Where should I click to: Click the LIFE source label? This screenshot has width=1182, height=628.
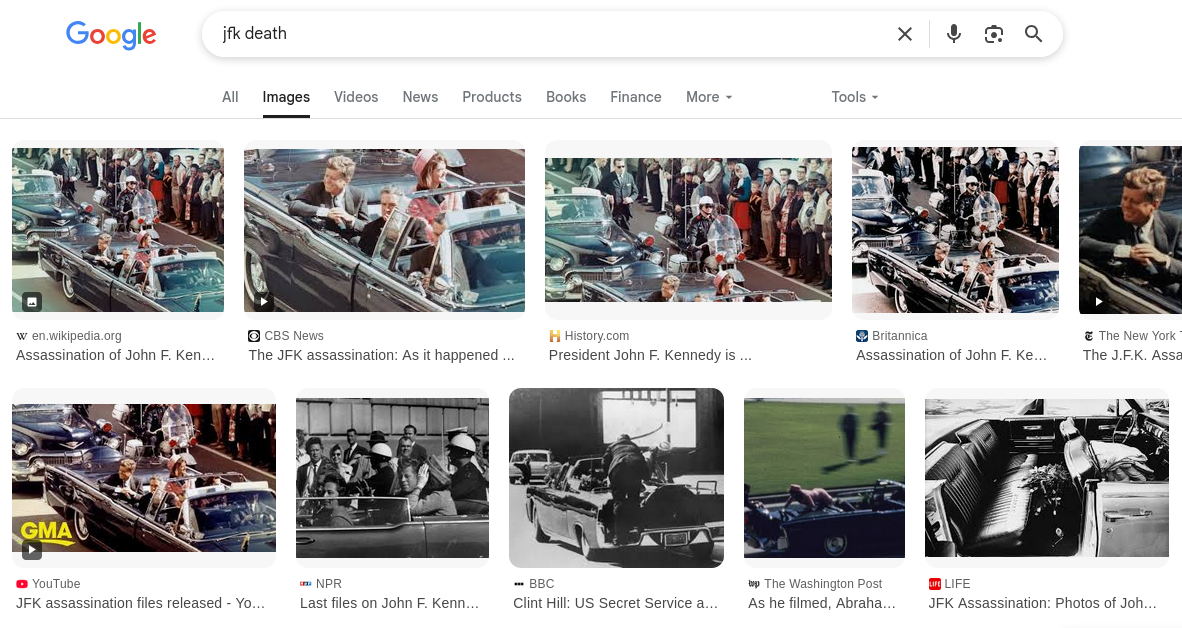click(x=957, y=584)
